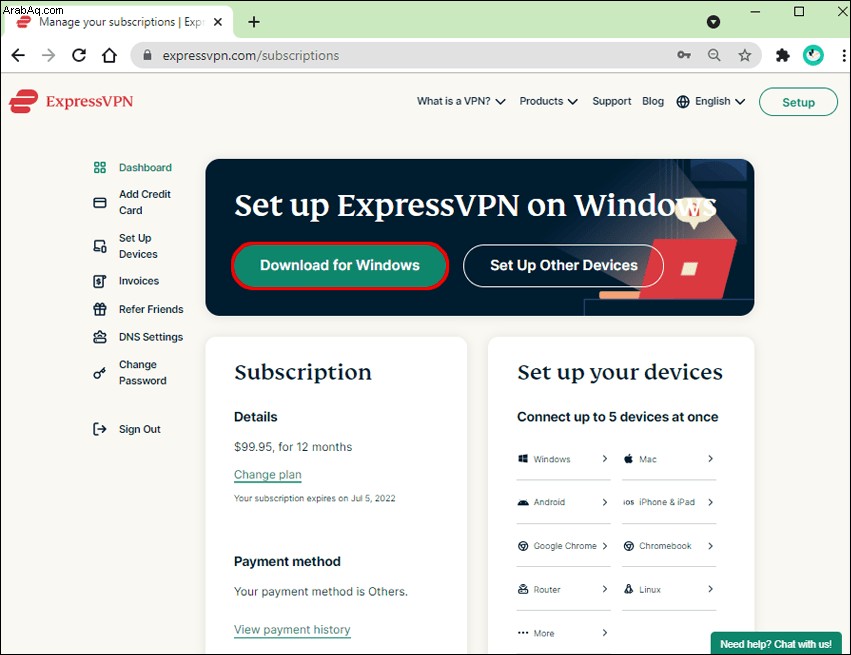Open DNS Settings in sidebar
This screenshot has height=655, width=851.
(x=151, y=337)
